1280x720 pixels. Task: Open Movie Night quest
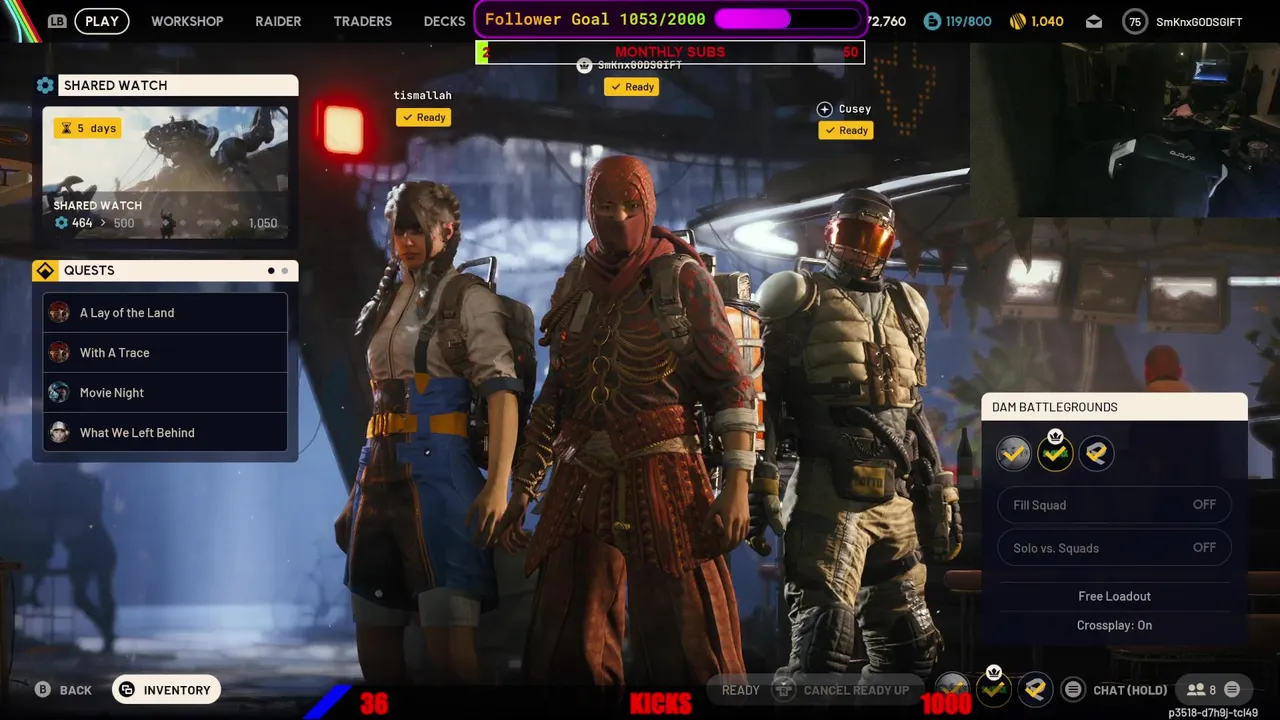pyautogui.click(x=165, y=393)
